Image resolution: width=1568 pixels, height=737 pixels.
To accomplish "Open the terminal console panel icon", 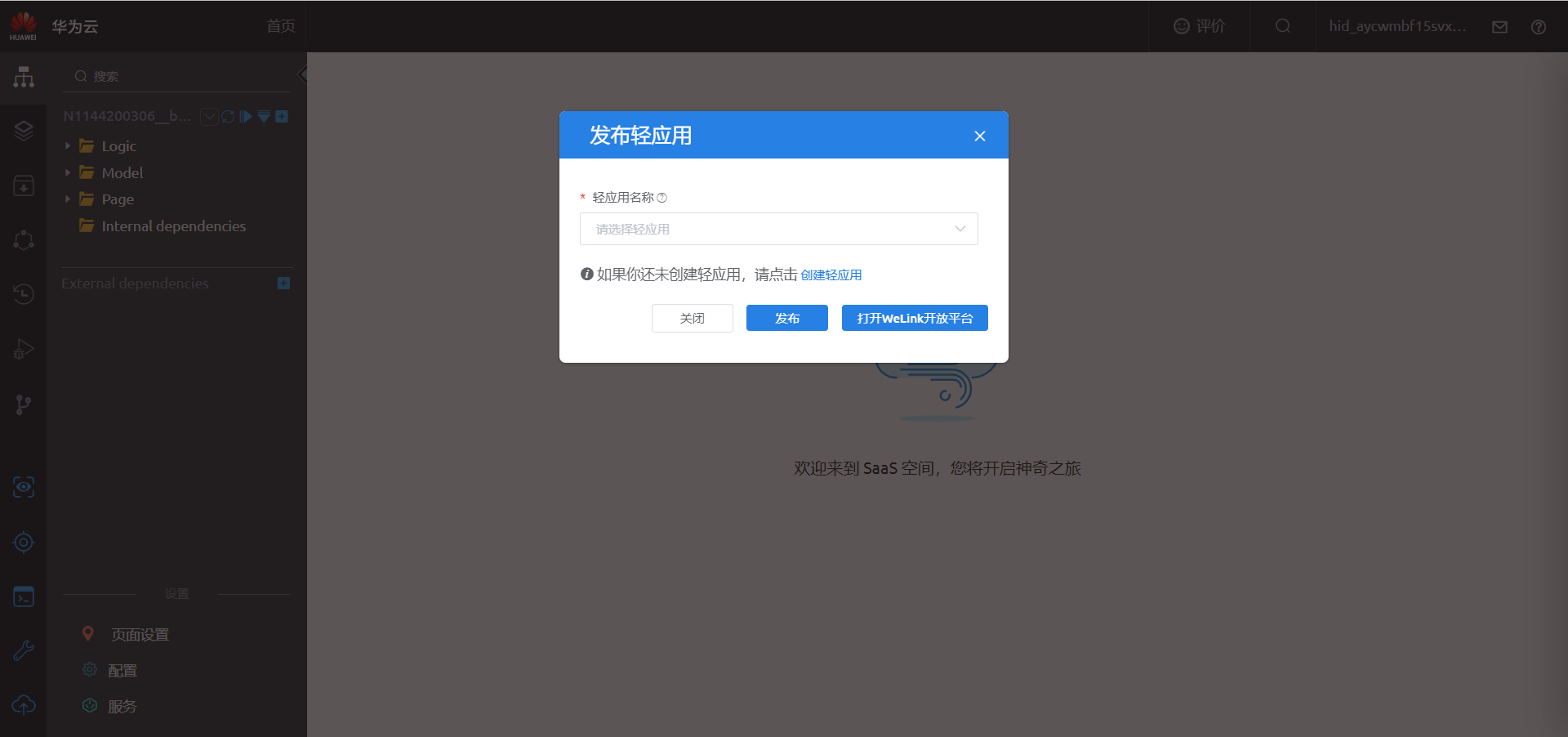I will (24, 596).
